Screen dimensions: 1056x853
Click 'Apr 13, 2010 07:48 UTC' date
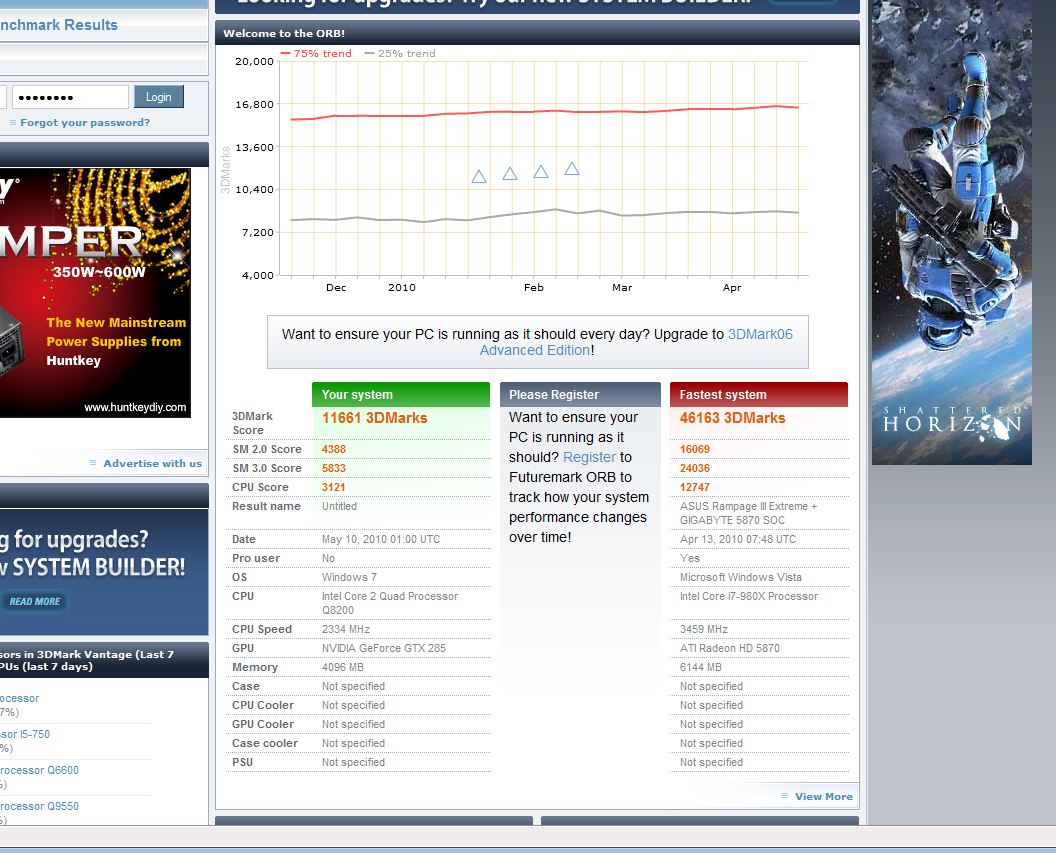pyautogui.click(x=737, y=539)
